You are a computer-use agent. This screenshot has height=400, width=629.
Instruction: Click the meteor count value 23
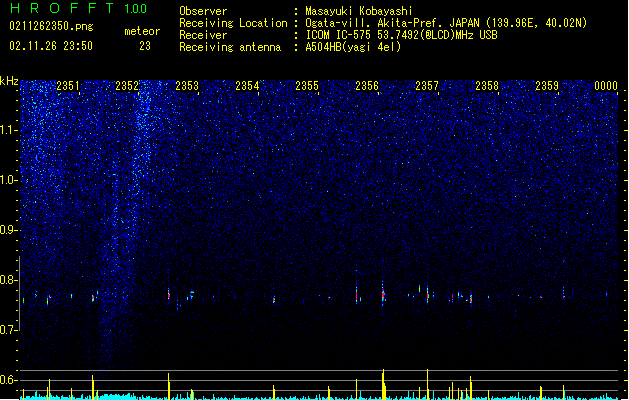pos(145,46)
